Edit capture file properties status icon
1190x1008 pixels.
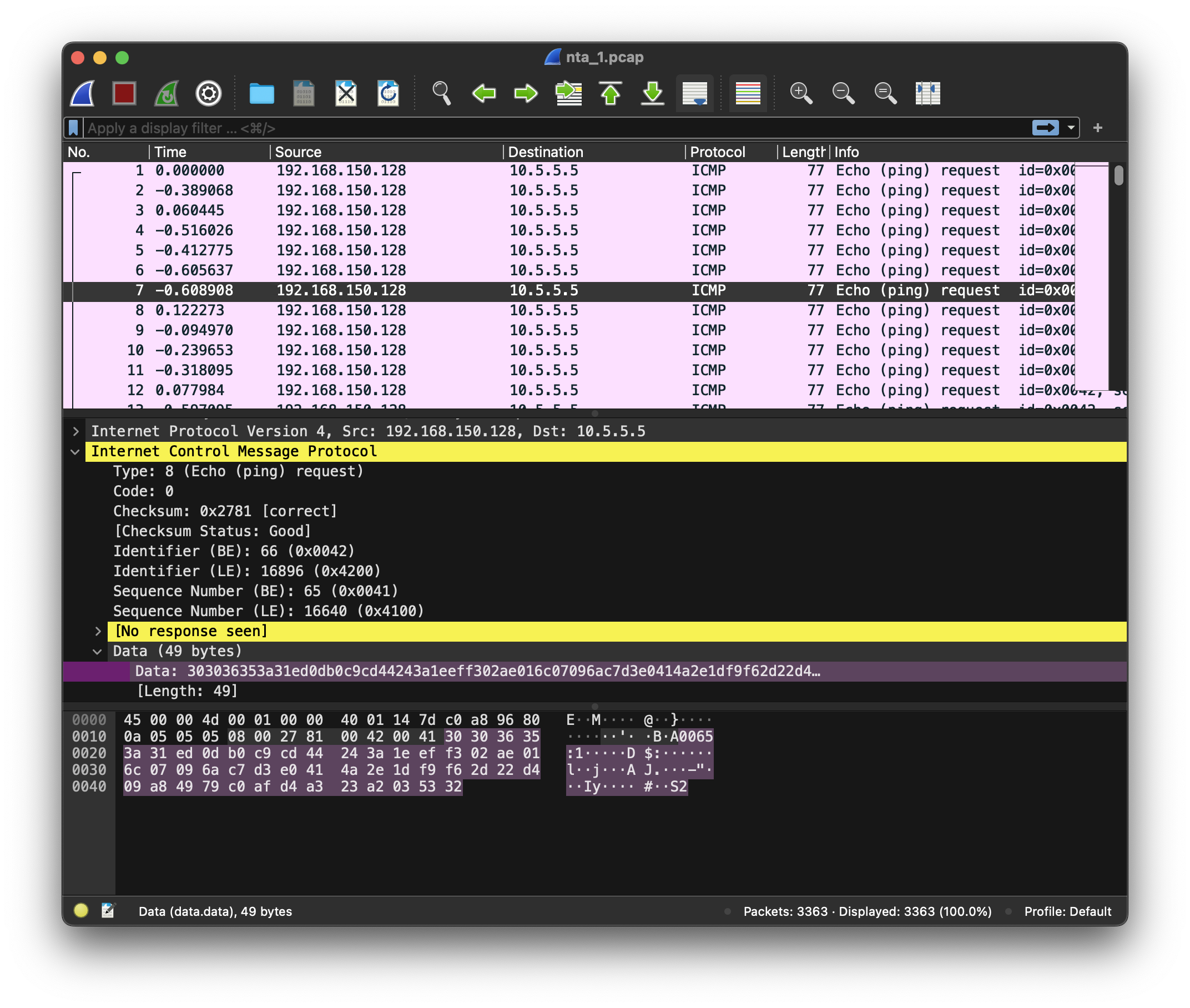click(x=108, y=910)
